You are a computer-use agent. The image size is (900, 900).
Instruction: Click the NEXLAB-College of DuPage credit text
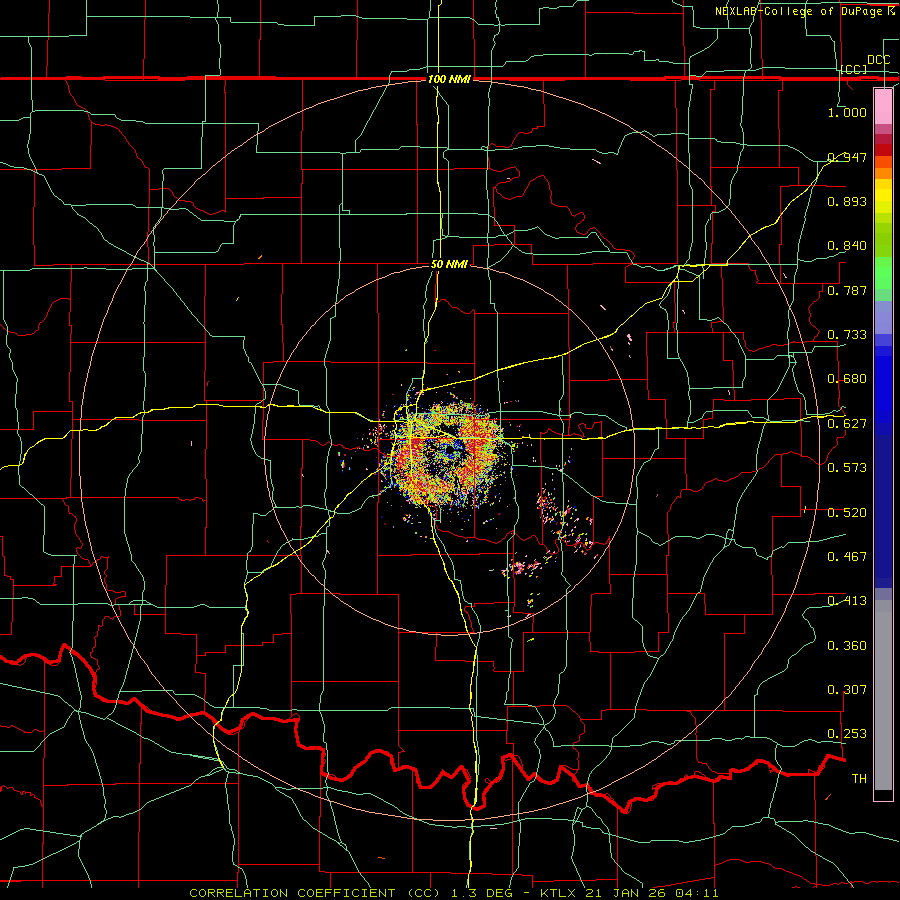pyautogui.click(x=805, y=11)
